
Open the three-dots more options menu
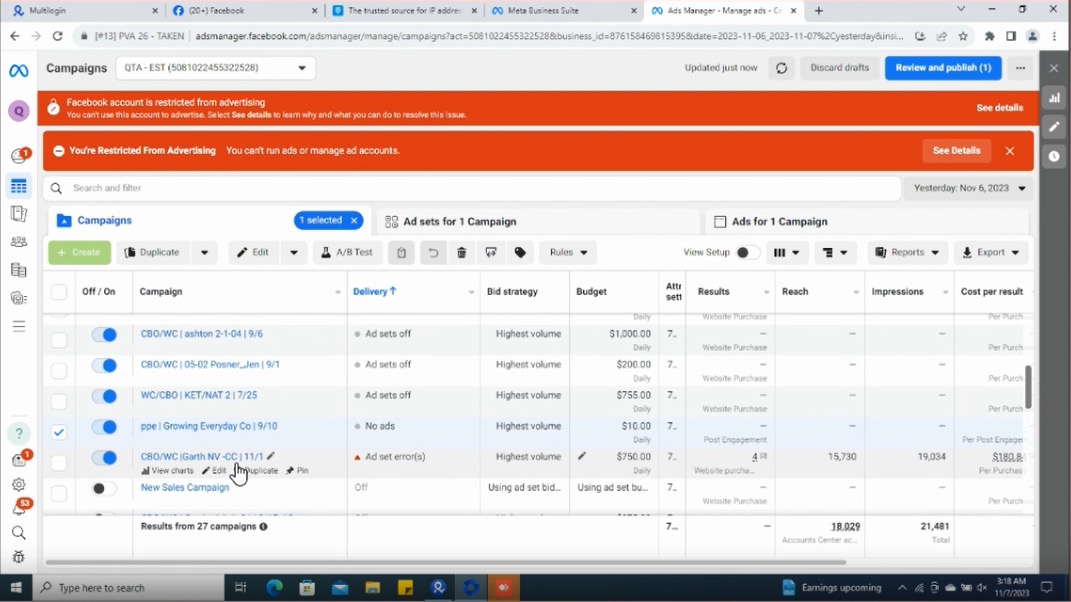point(1020,68)
